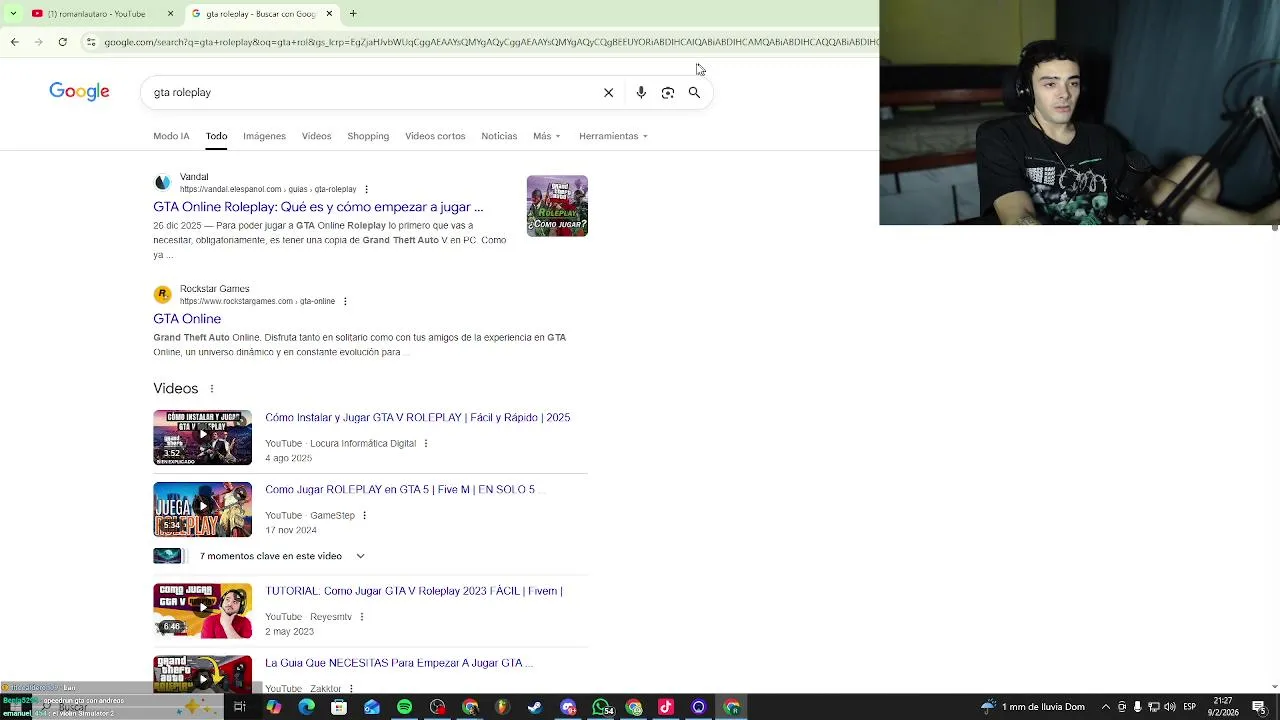Open Steam from the taskbar
Image resolution: width=1280 pixels, height=720 pixels.
(535, 707)
